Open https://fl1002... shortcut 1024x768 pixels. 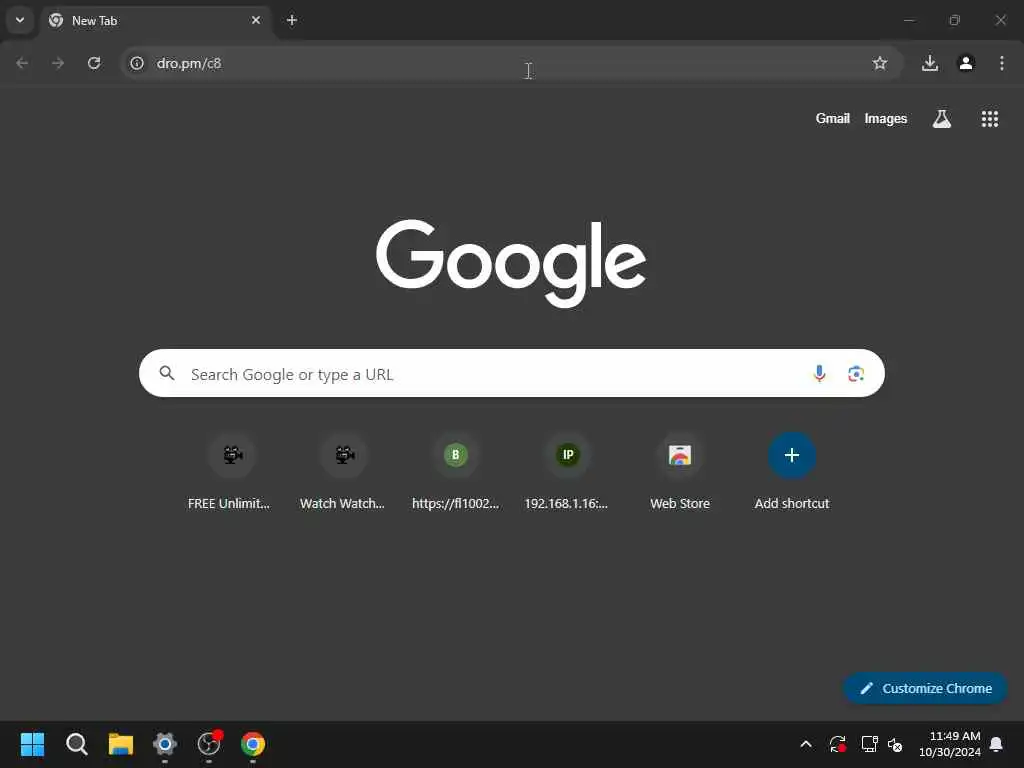pos(455,472)
